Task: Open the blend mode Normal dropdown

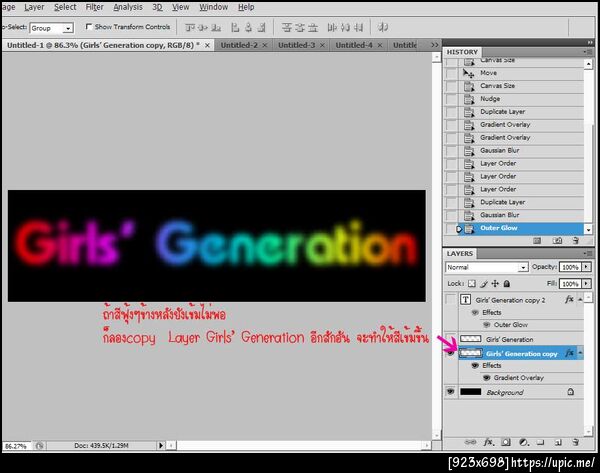Action: tap(523, 267)
